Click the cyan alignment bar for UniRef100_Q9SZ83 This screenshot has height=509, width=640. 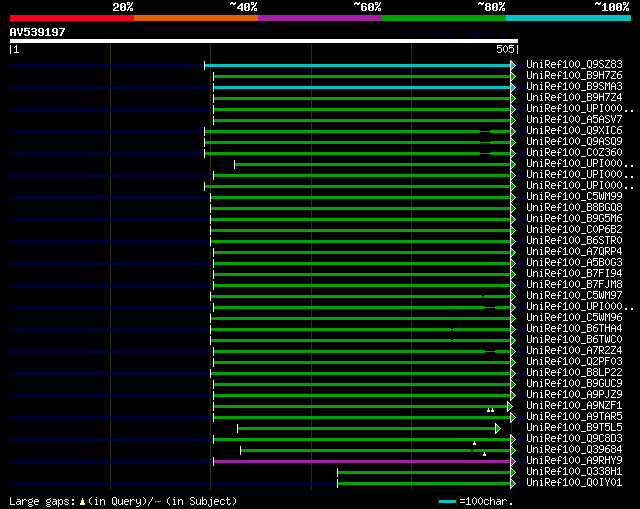(x=358, y=65)
